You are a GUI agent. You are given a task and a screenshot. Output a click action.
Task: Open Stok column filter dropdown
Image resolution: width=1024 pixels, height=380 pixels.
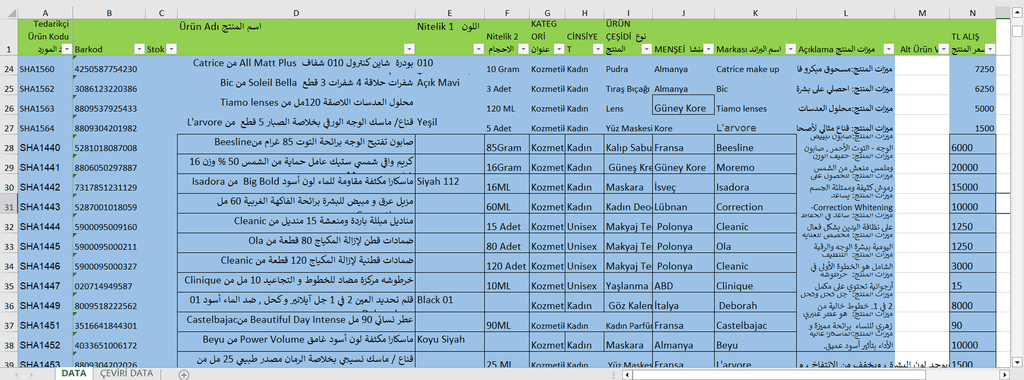(171, 49)
